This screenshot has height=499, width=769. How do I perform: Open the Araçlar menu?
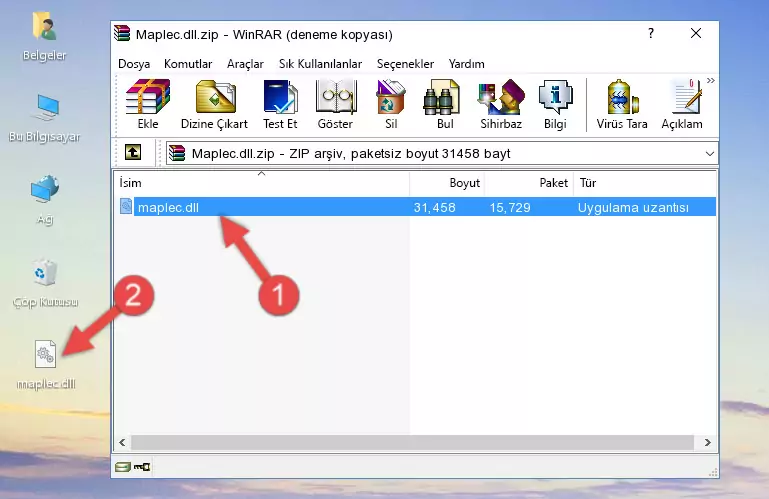click(245, 64)
